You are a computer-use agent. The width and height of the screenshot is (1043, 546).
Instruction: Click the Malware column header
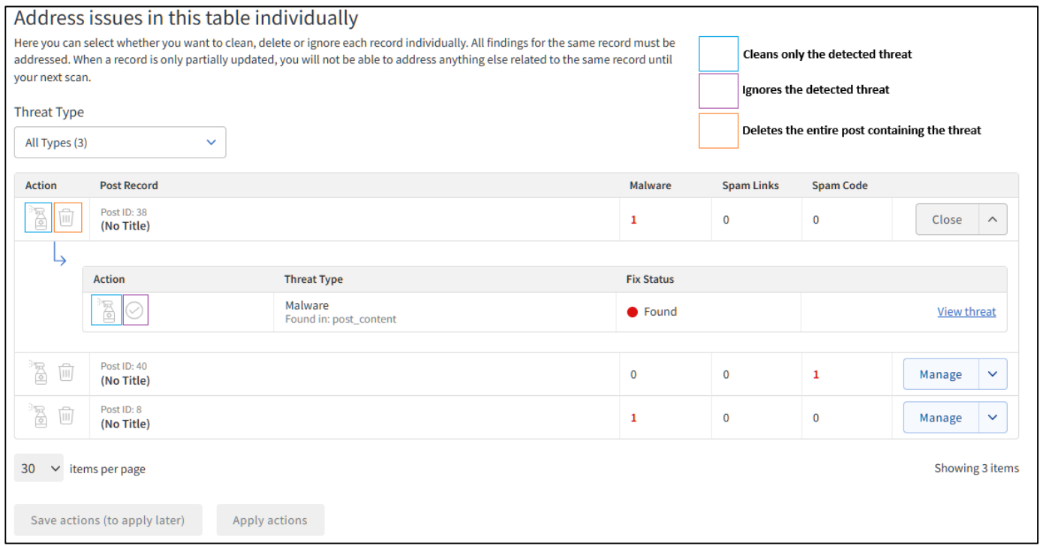(650, 186)
